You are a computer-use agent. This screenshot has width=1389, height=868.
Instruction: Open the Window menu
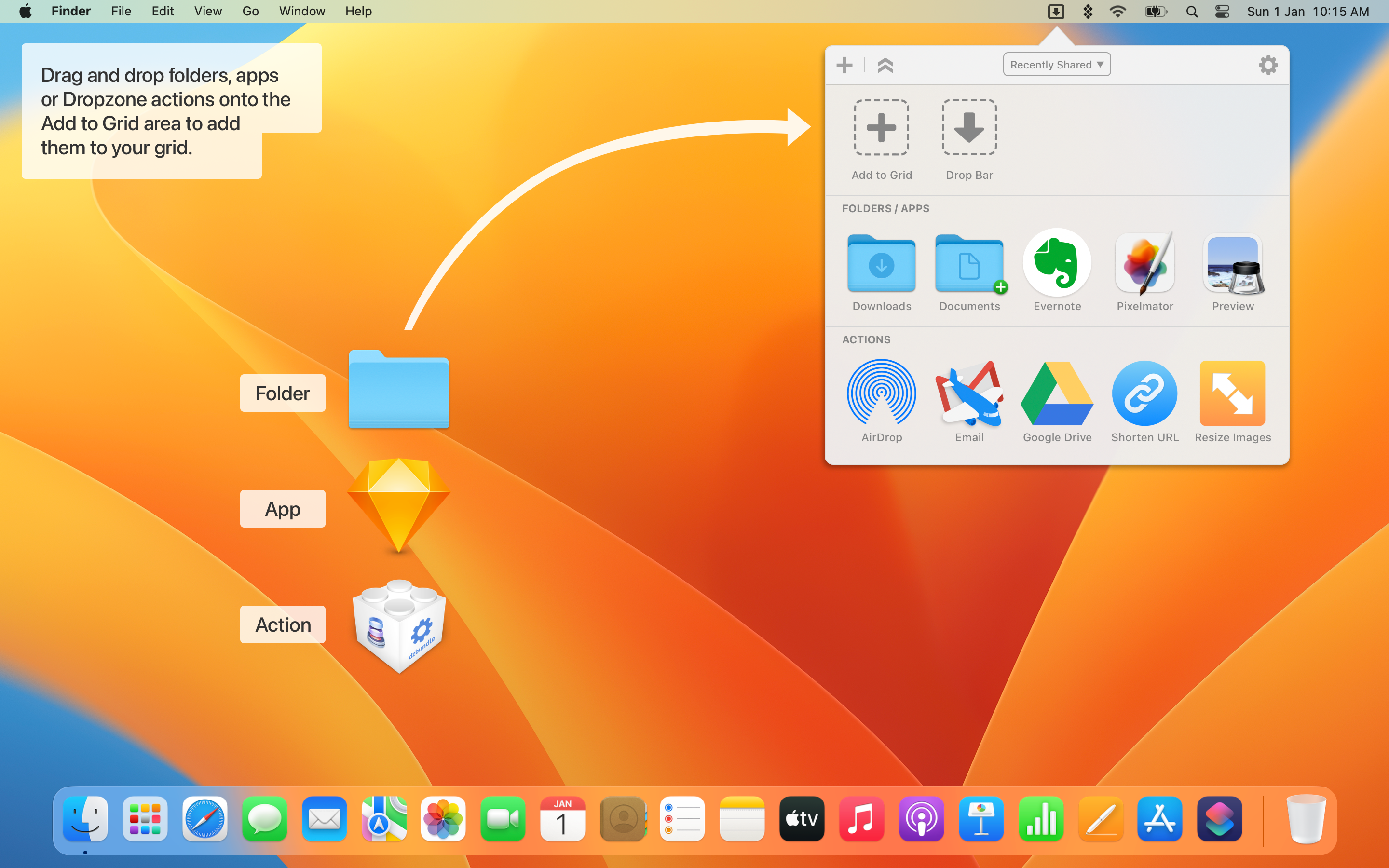(302, 11)
